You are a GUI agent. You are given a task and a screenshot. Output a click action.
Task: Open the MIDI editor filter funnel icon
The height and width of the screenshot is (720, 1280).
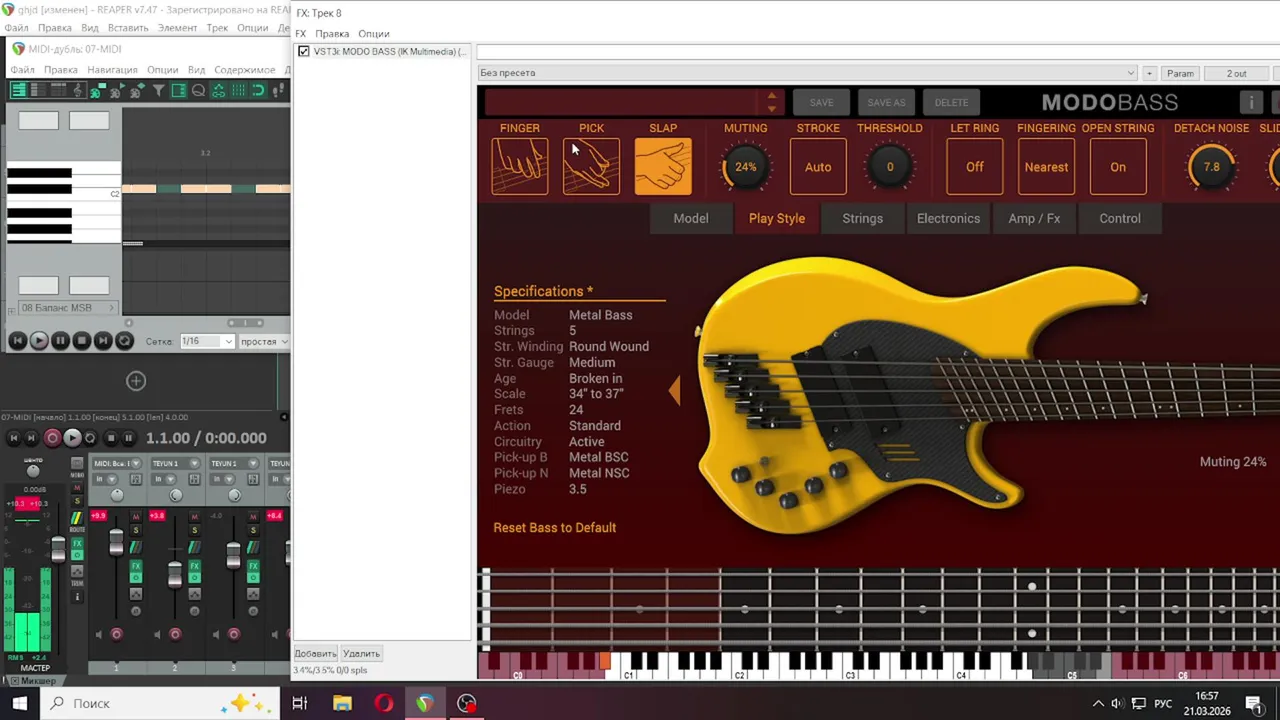159,90
